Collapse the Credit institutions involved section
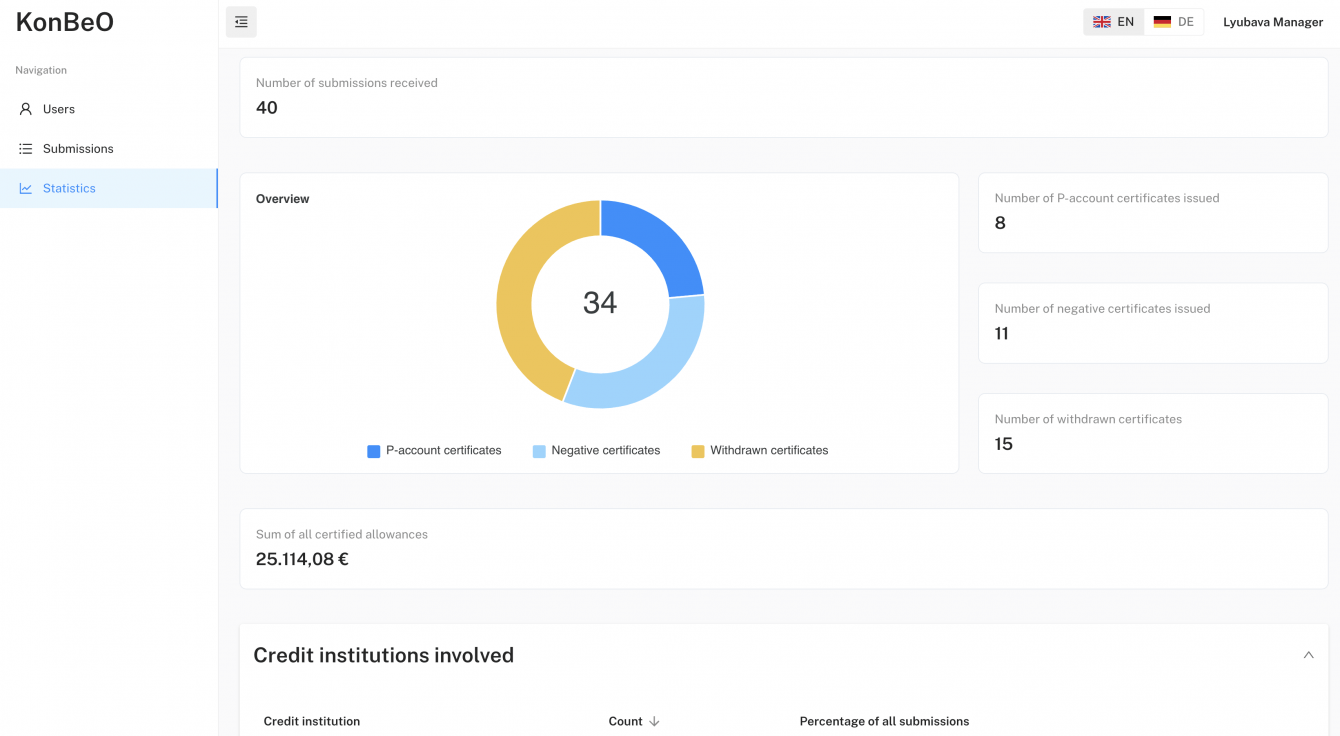Screen dimensions: 1340x736 (x=1308, y=655)
